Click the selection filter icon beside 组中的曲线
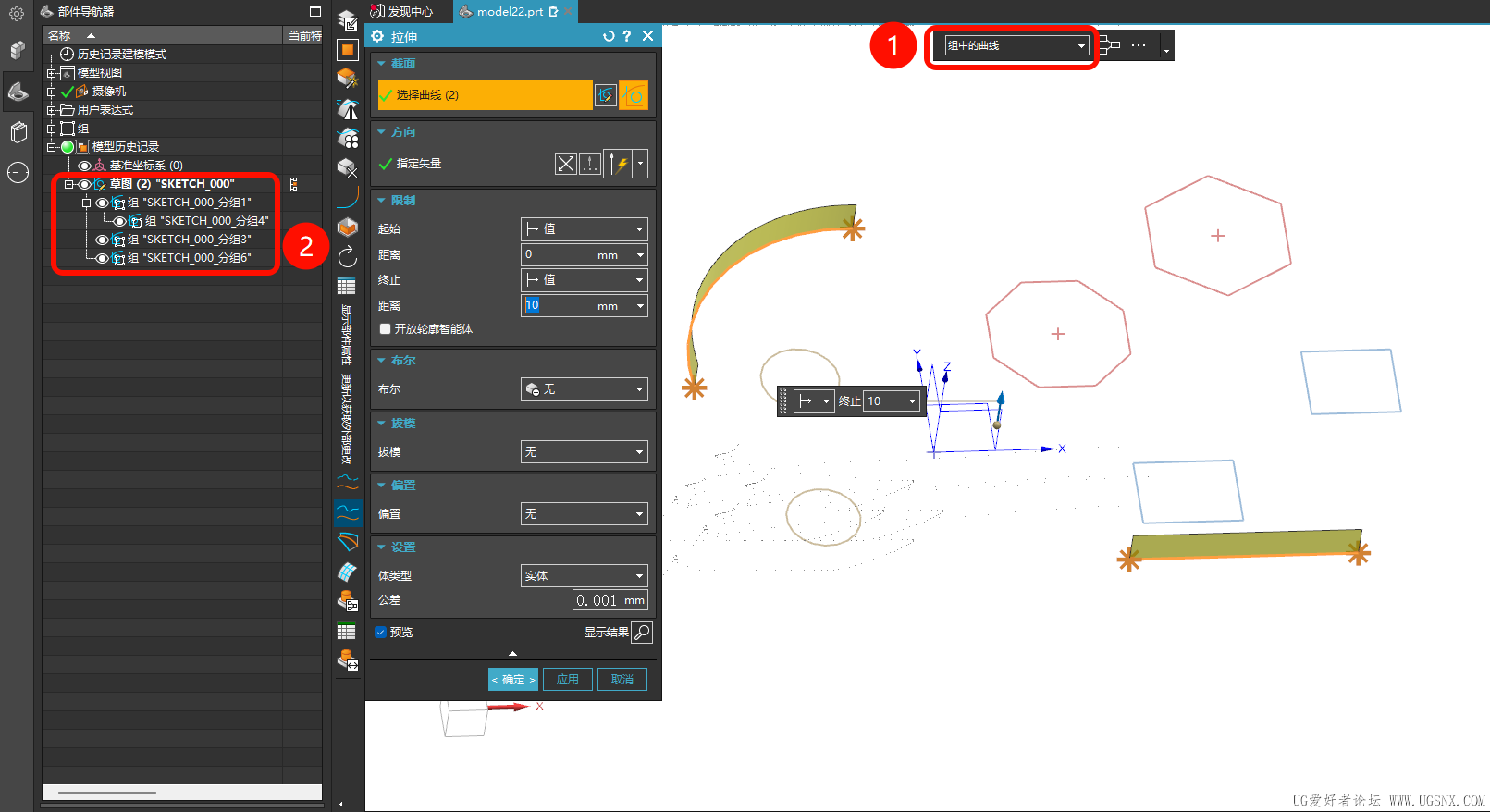The width and height of the screenshot is (1490, 812). pyautogui.click(x=1108, y=45)
